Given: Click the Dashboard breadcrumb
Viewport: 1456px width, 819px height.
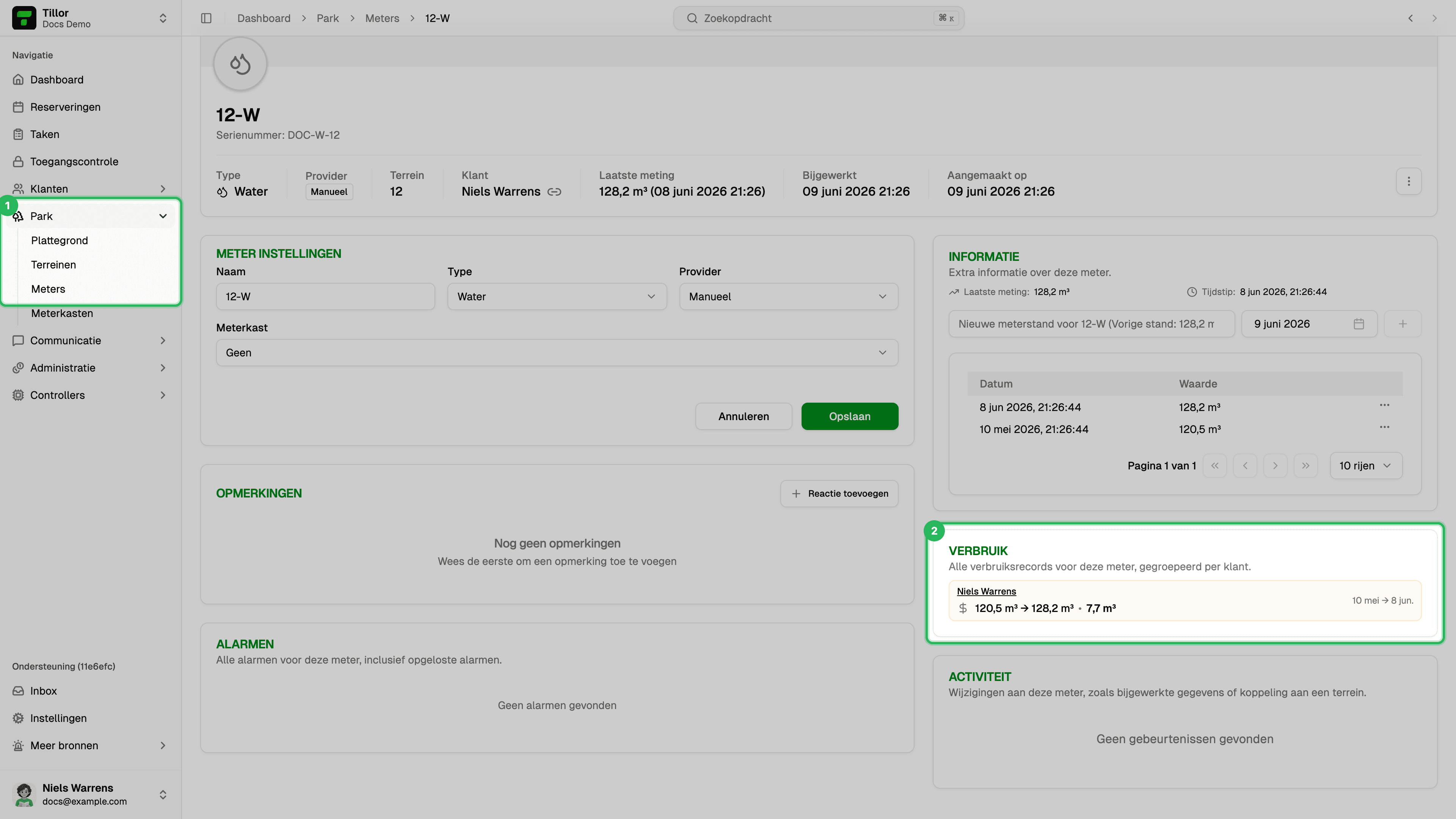Looking at the screenshot, I should pos(264,18).
